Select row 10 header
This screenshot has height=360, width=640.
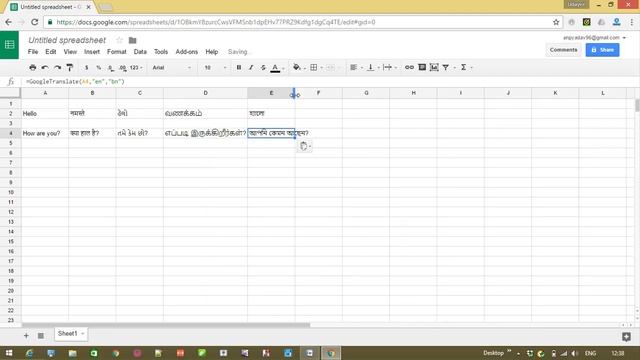[11, 192]
